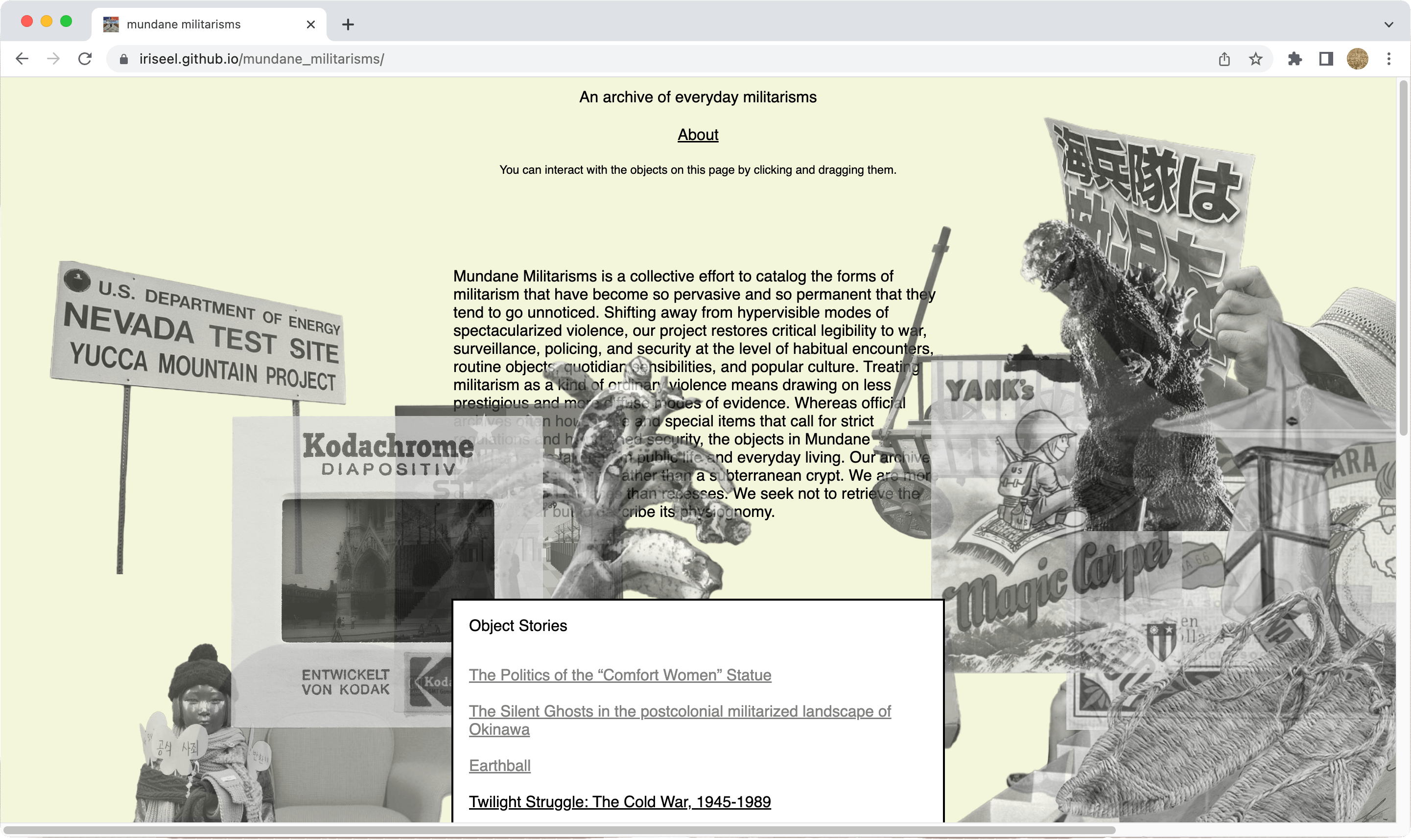Close the mundane militarisms tab
This screenshot has width=1411, height=840.
(x=311, y=24)
